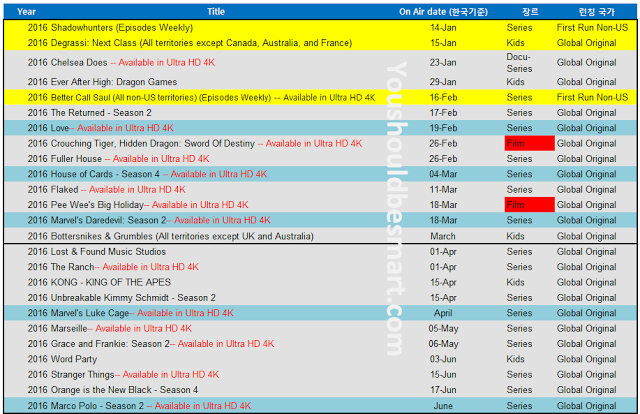Screen dimensions: 640x414
Task: Select First Run Non-US in Shadowhunters row
Action: [592, 28]
